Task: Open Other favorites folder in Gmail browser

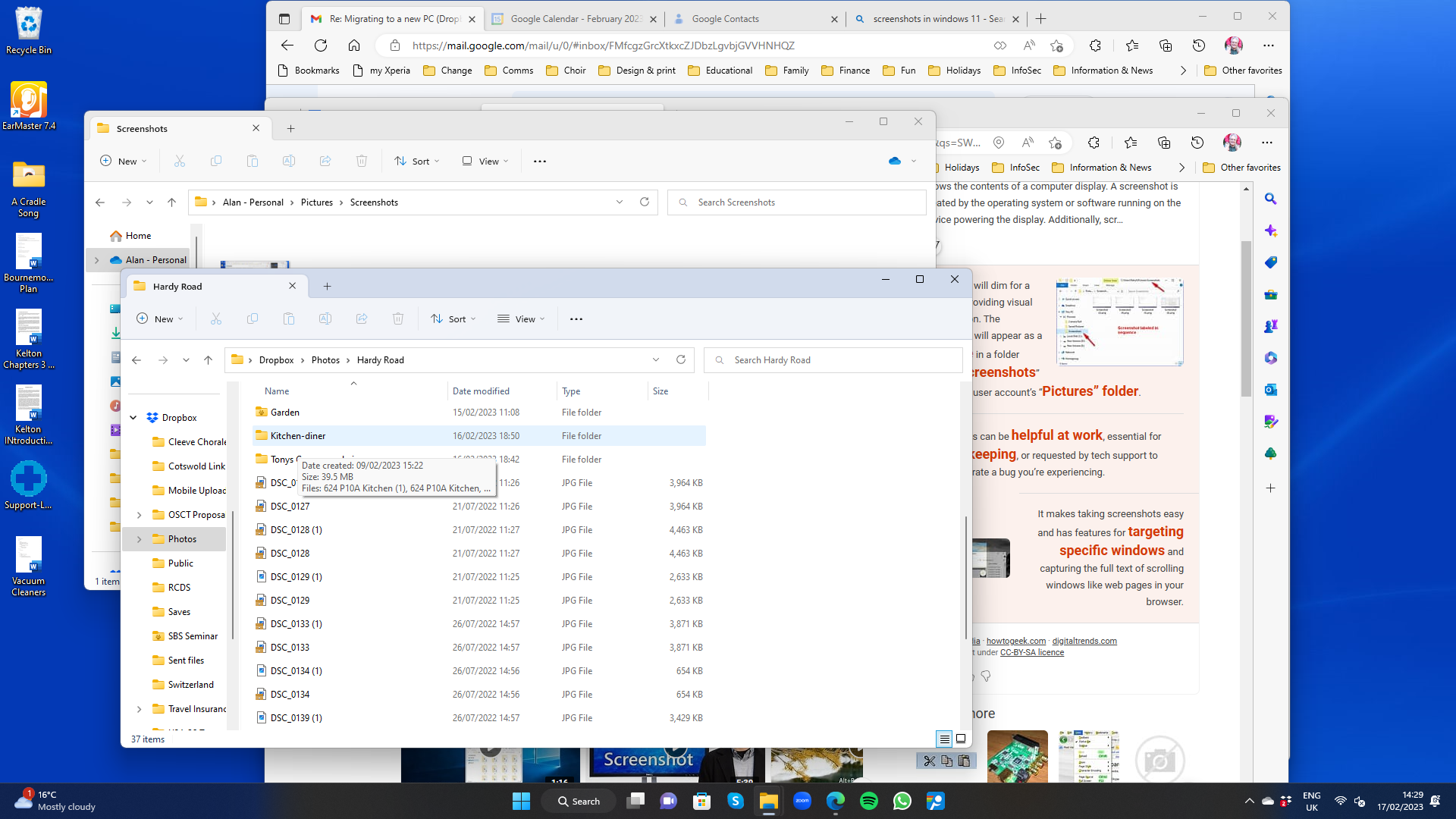Action: (1243, 71)
